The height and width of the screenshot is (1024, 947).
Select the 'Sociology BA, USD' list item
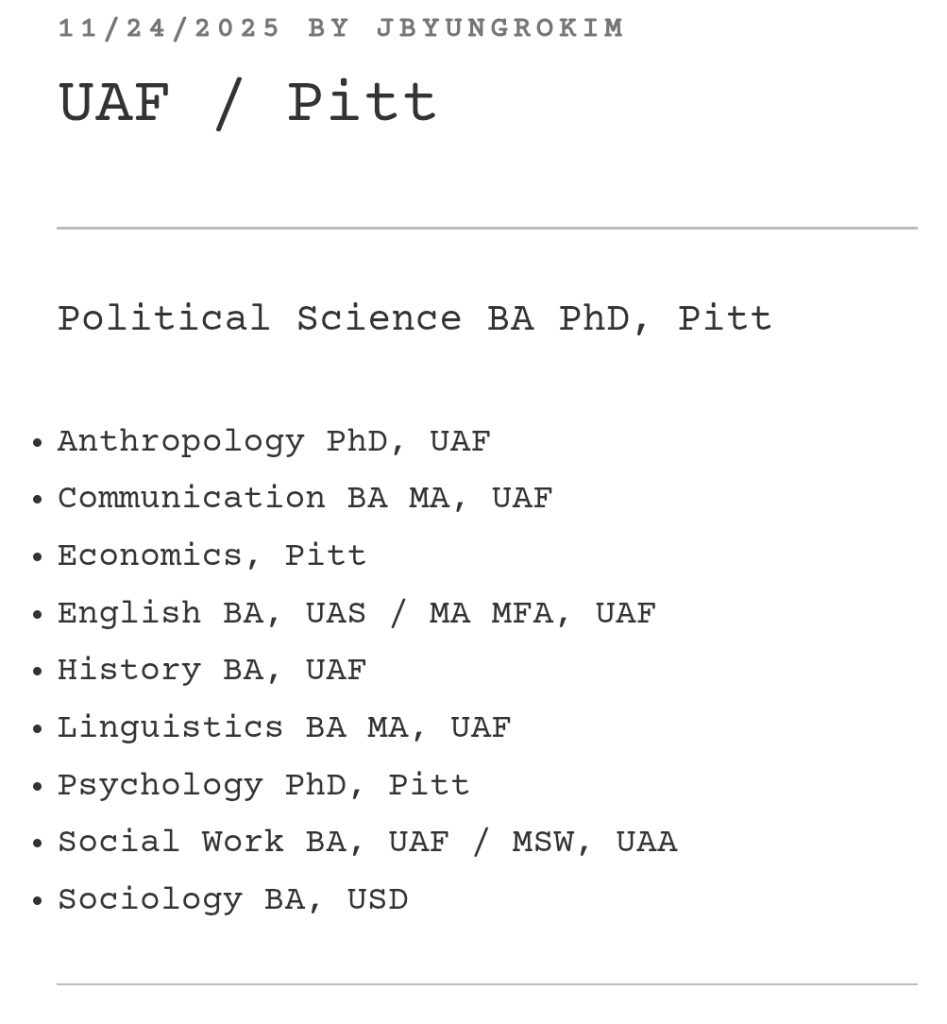(232, 899)
